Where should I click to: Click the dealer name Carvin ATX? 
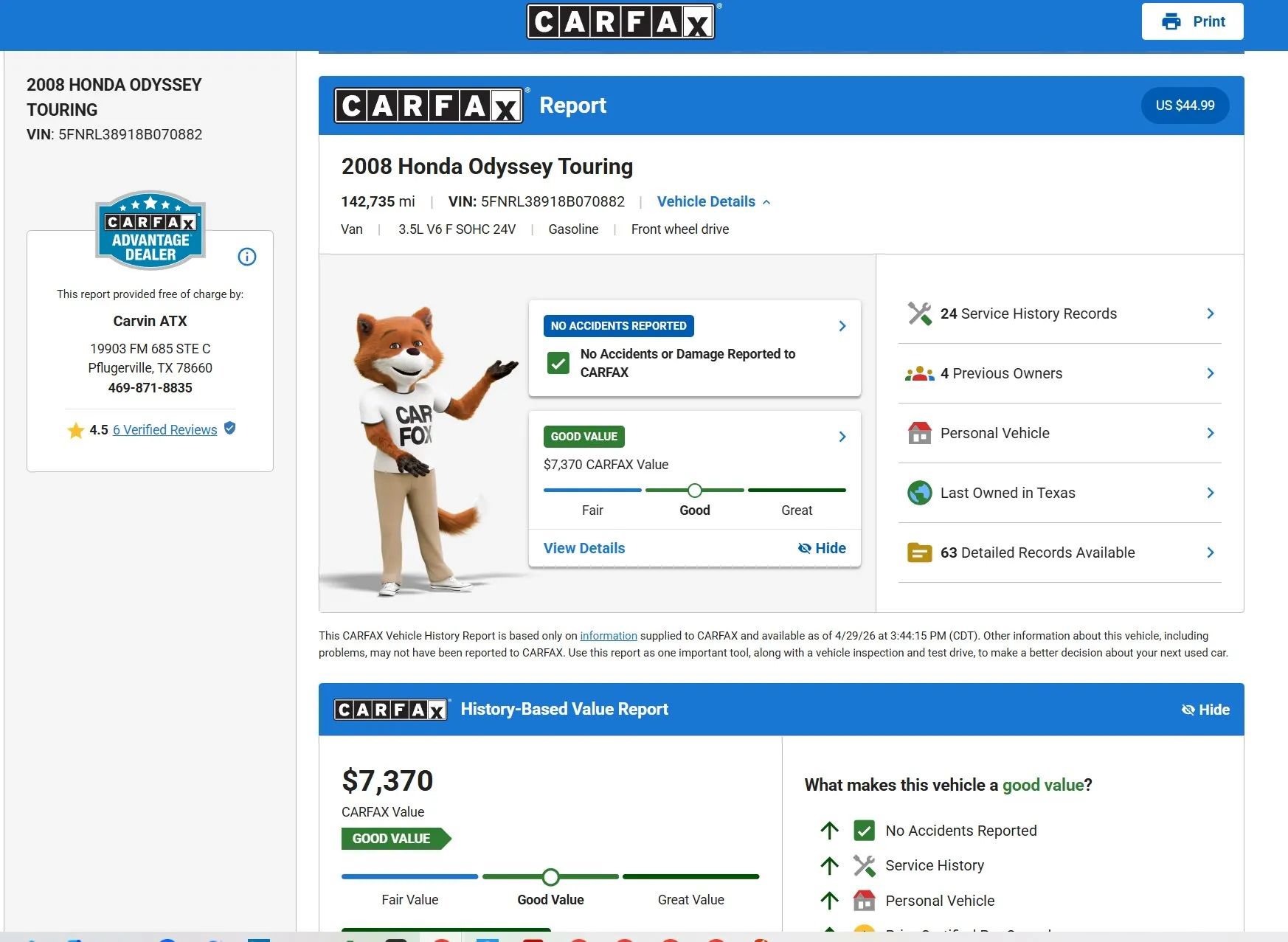click(x=150, y=321)
